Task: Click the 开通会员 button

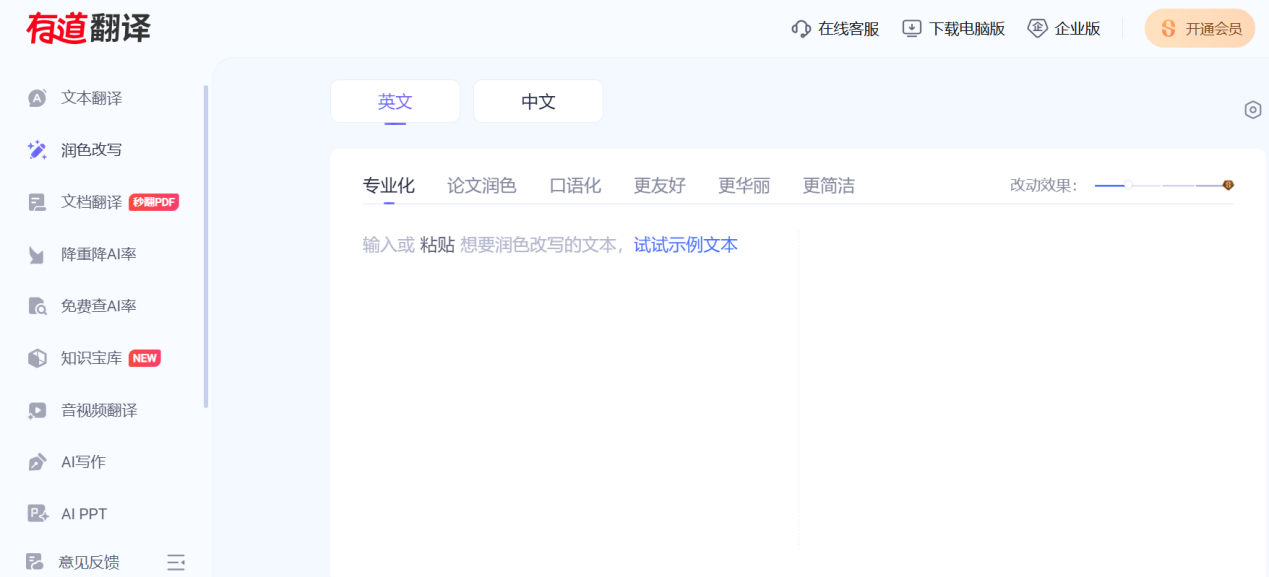Action: coord(1200,29)
